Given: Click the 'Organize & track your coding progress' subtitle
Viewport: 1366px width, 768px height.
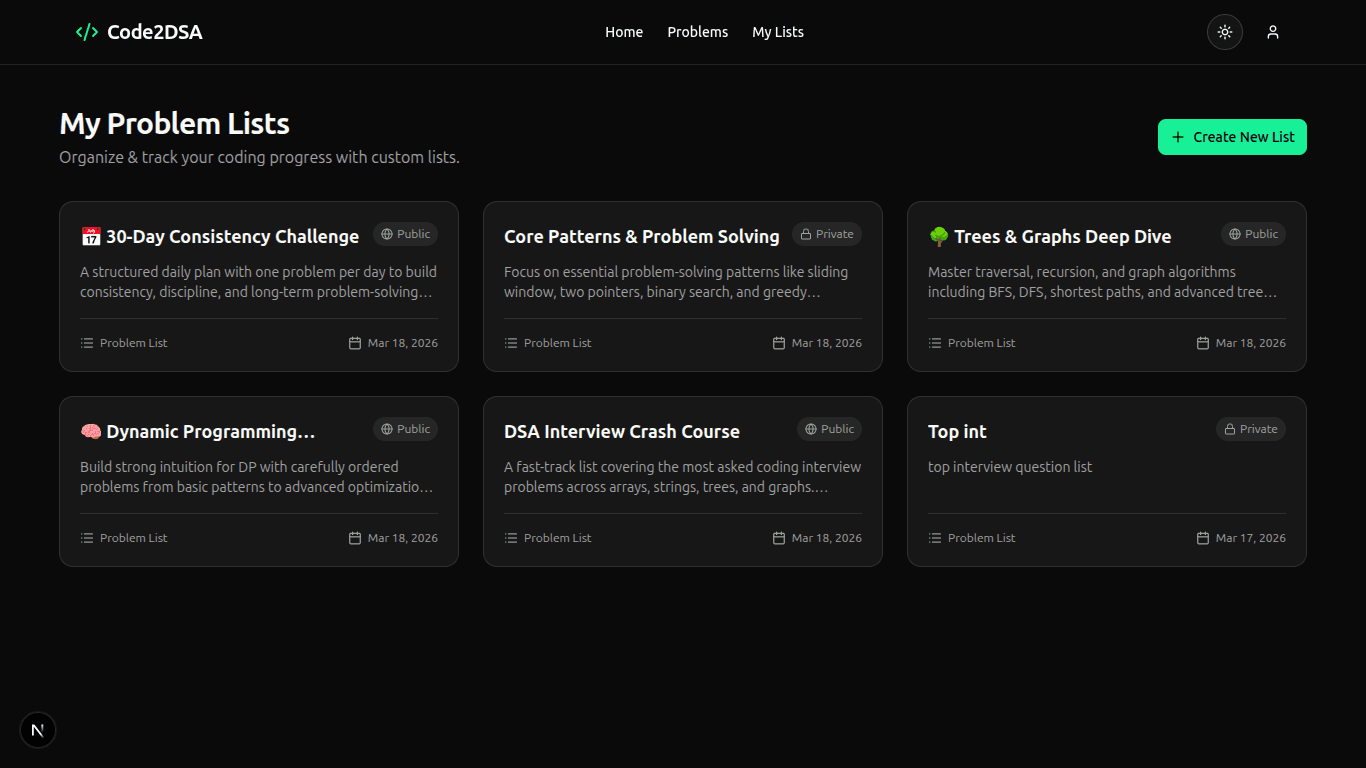Looking at the screenshot, I should 260,158.
